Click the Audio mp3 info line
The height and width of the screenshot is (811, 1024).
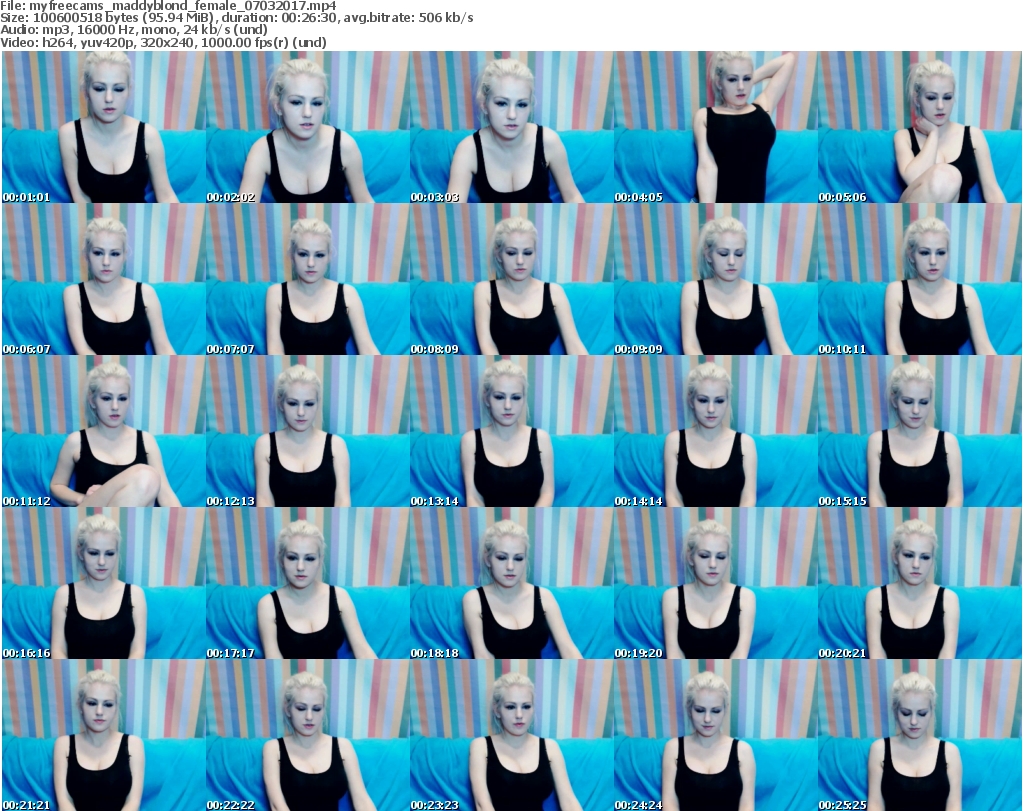pos(134,30)
